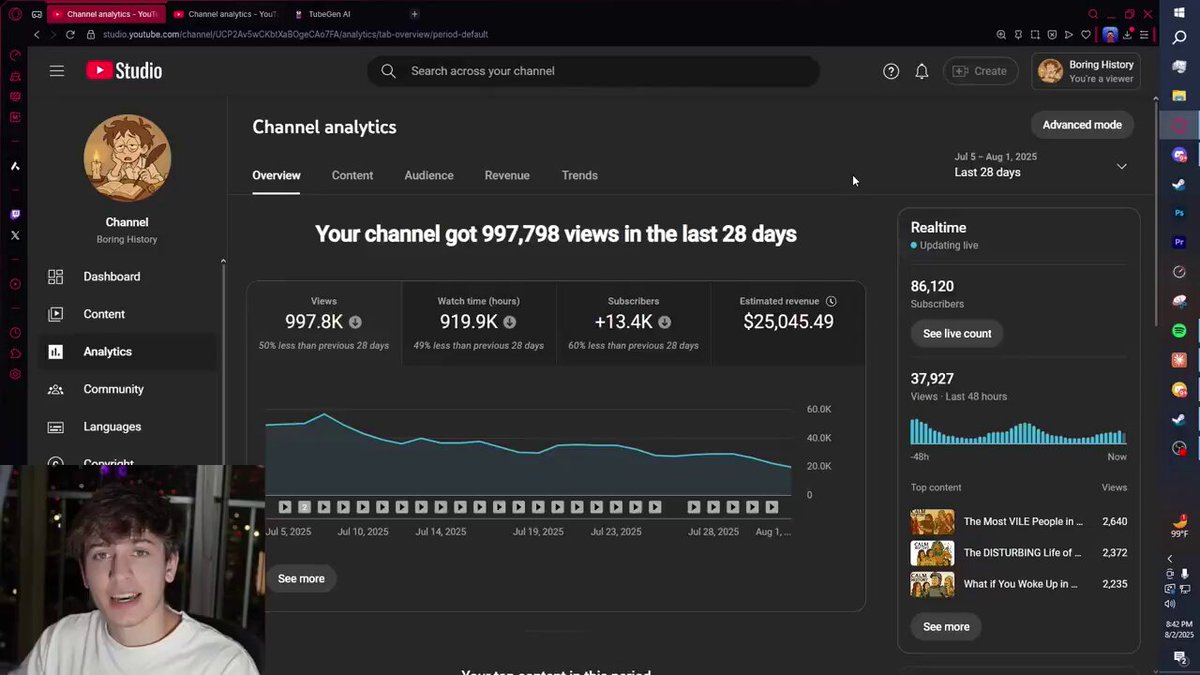Click the estimated revenue clock icon
1200x675 pixels.
pos(831,301)
